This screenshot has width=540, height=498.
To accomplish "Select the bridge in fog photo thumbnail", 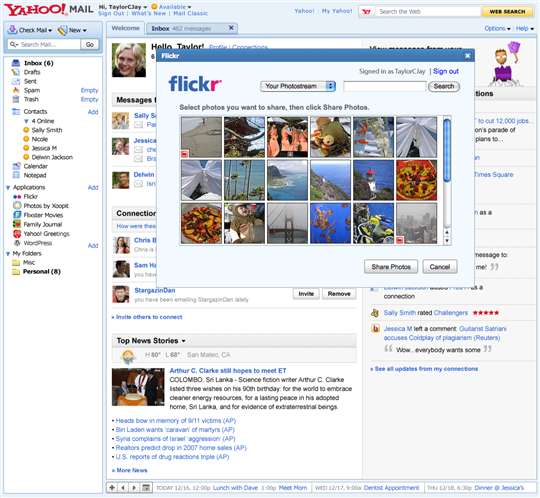I will (x=287, y=223).
